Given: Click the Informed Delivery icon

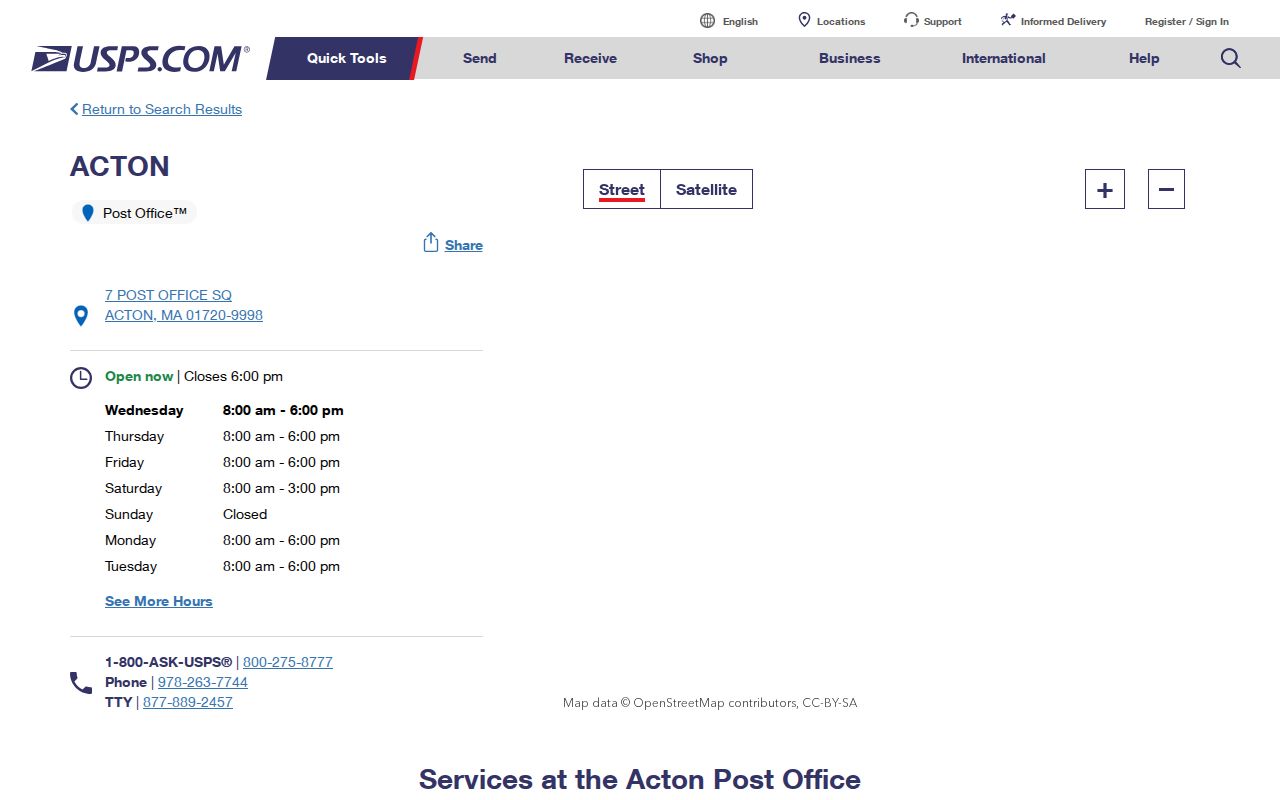Looking at the screenshot, I should (1008, 20).
